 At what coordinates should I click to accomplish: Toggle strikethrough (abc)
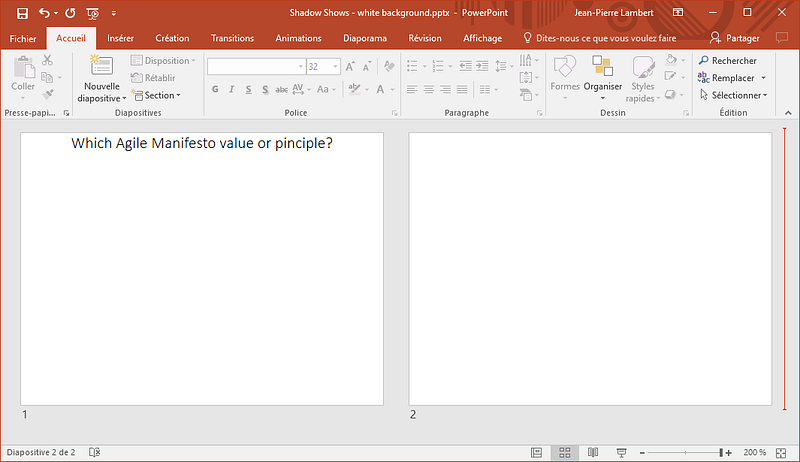coord(282,90)
